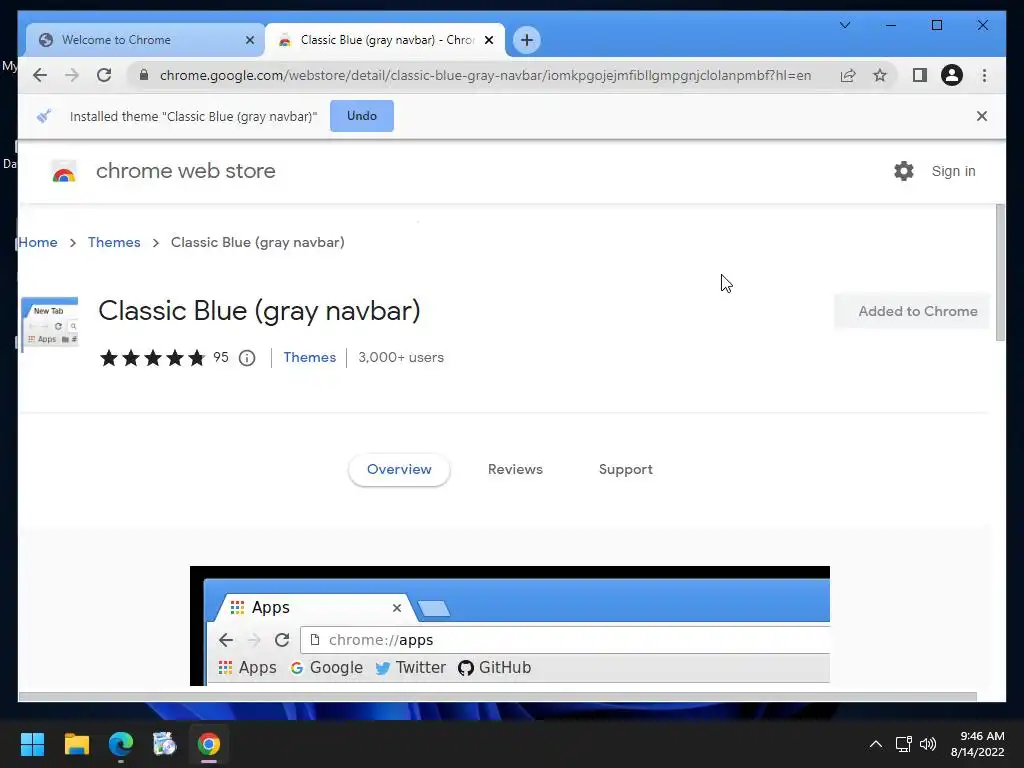Image resolution: width=1024 pixels, height=768 pixels.
Task: Open the Windows Start menu
Action: click(32, 744)
